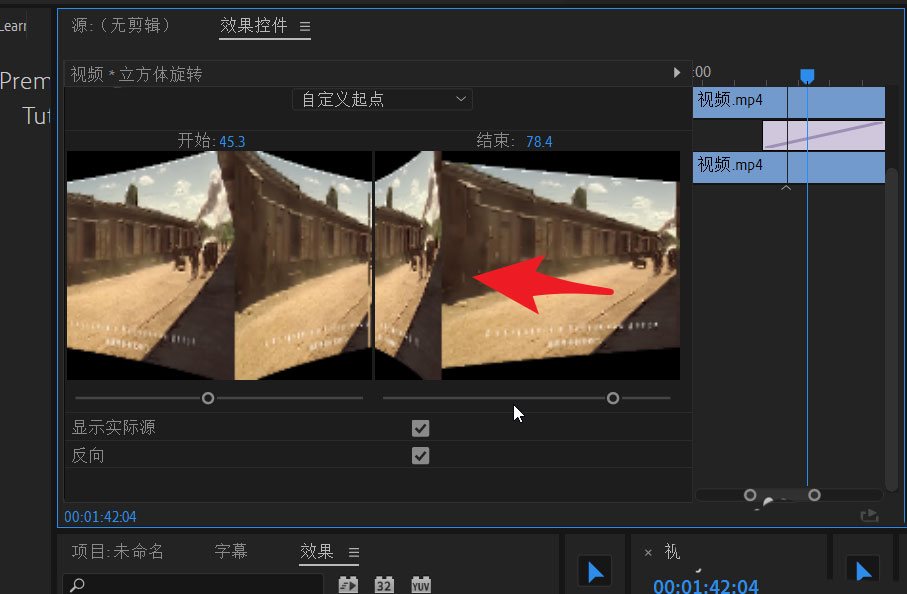Disable the 反向 checkbox

point(420,455)
